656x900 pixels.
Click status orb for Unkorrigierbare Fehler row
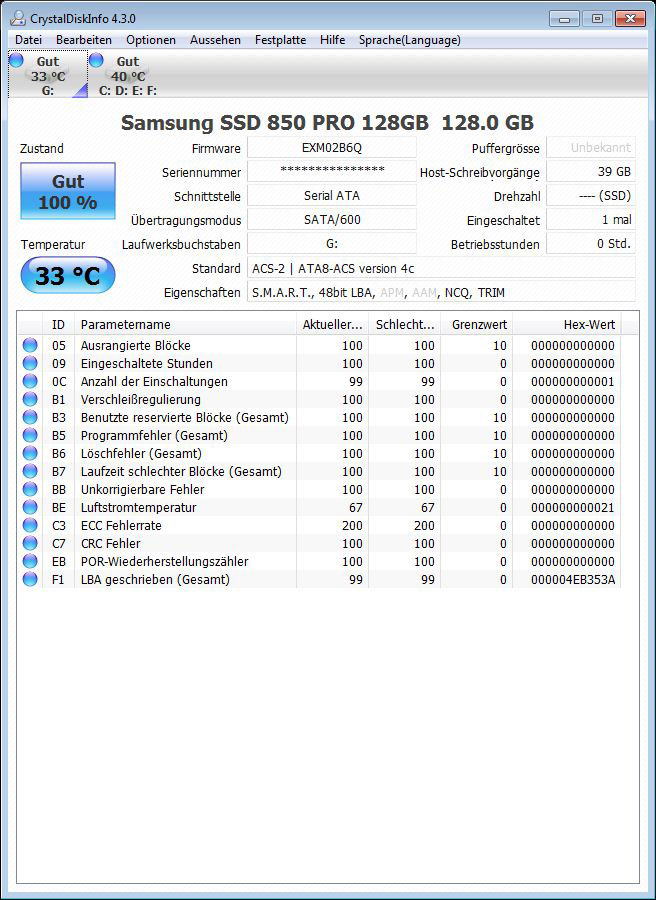tap(30, 489)
